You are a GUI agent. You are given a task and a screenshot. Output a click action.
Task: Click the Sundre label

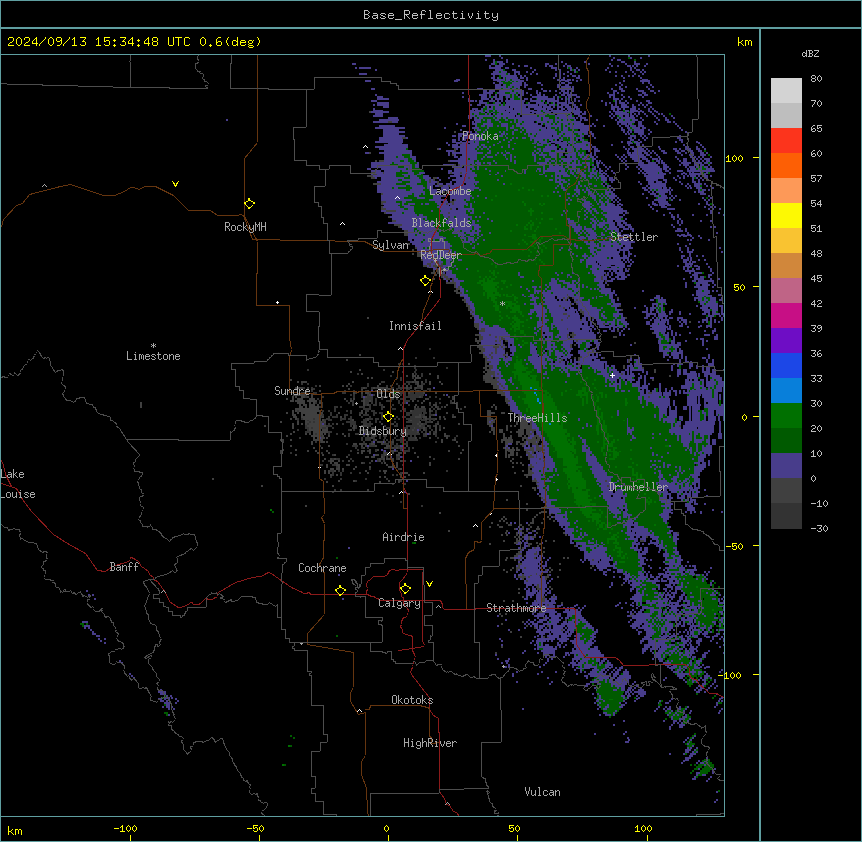[x=292, y=391]
